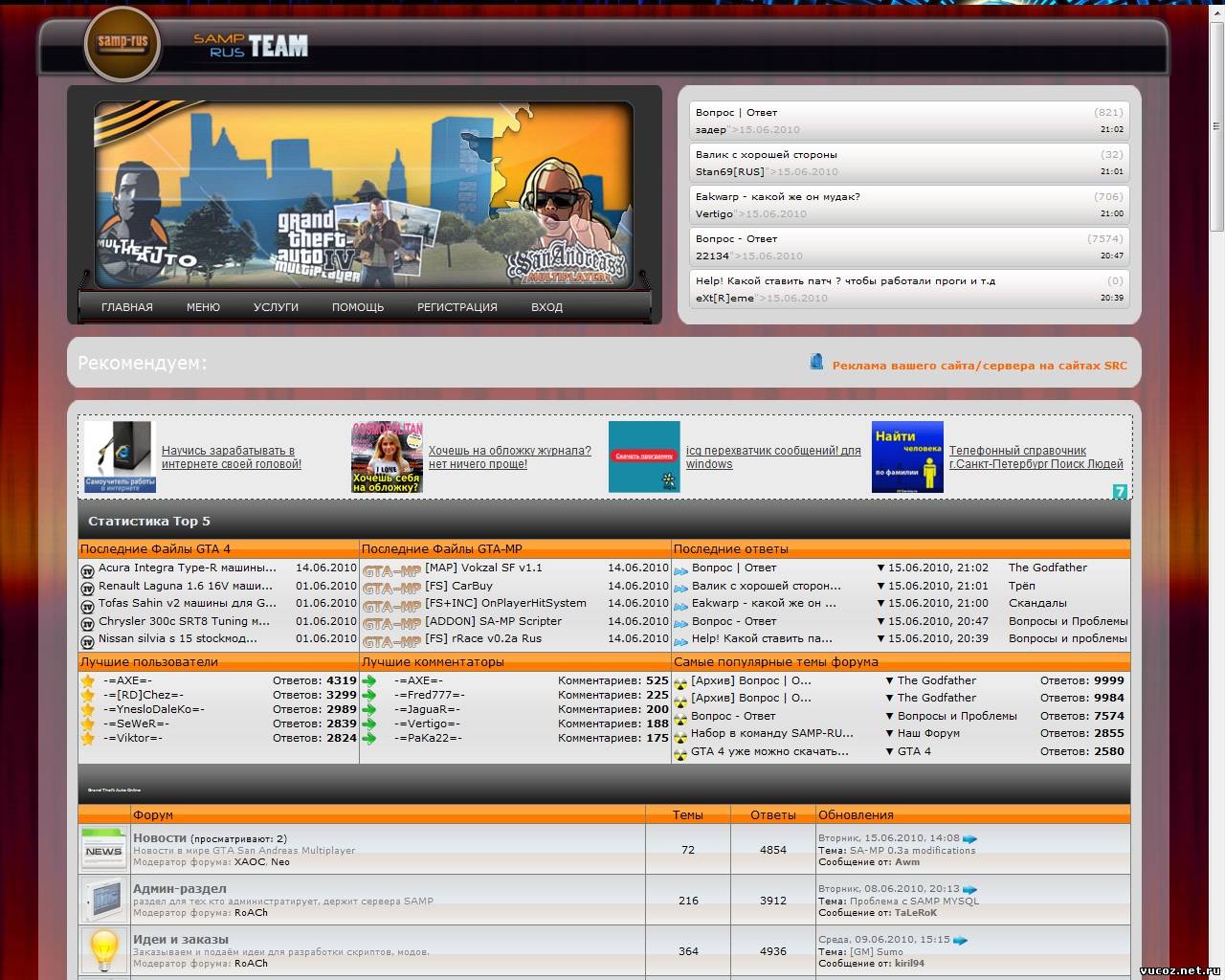Viewport: 1225px width, 980px height.
Task: Click the icon beside Nissan silvia s 15
Action: (88, 641)
